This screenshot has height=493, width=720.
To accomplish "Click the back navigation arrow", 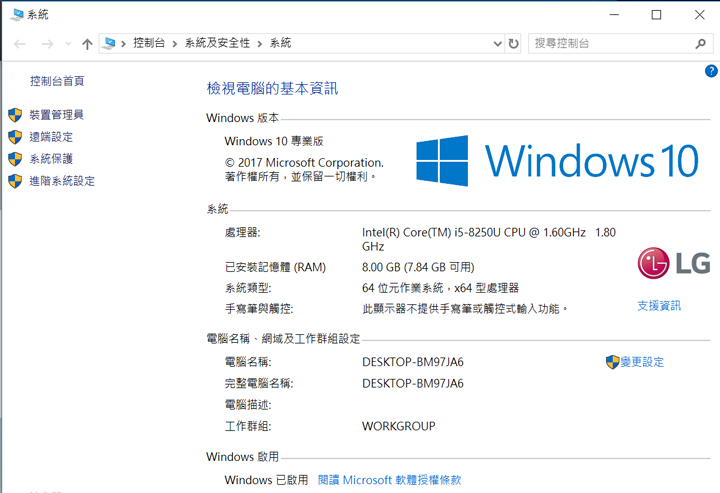I will [19, 44].
